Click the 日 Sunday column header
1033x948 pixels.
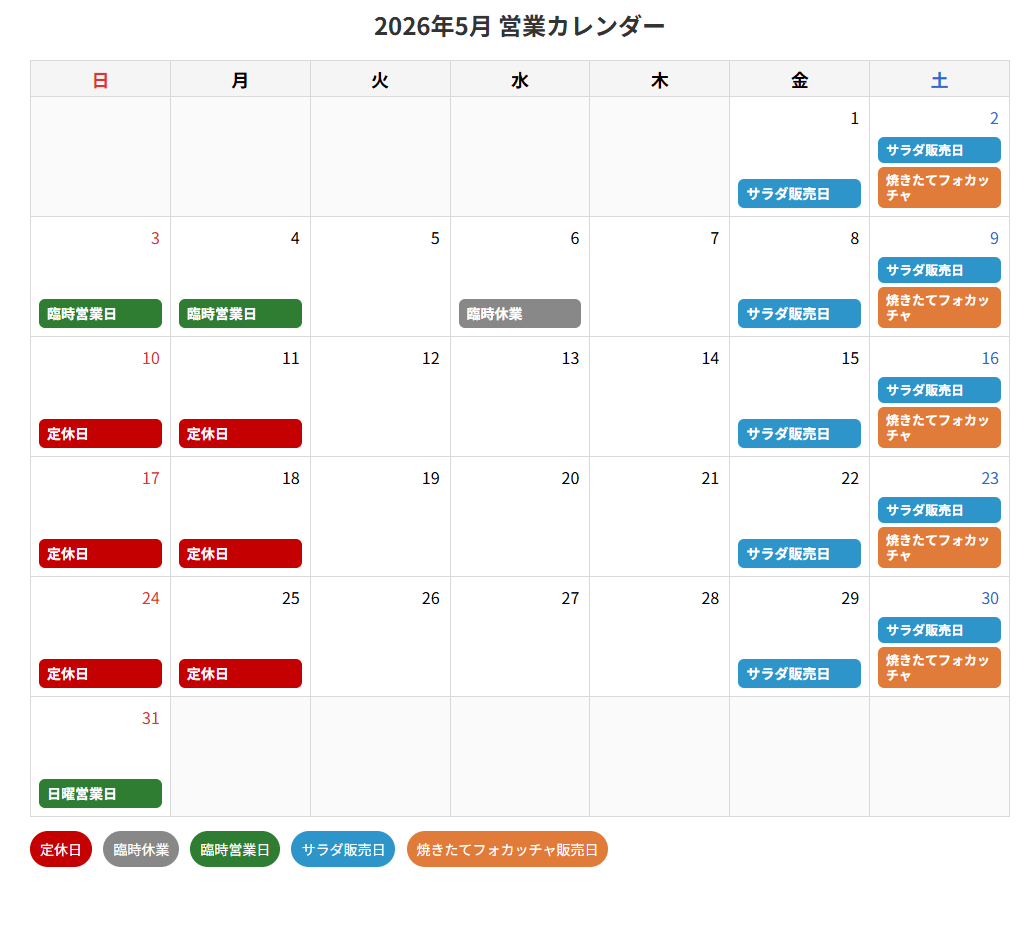[100, 79]
